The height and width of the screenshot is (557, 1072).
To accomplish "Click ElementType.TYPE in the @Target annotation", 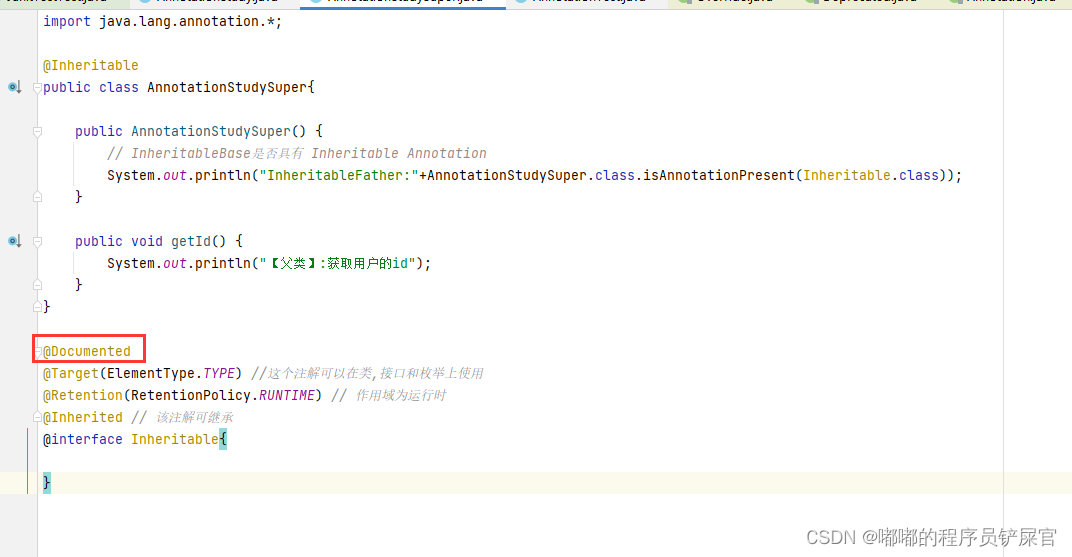I will point(171,373).
